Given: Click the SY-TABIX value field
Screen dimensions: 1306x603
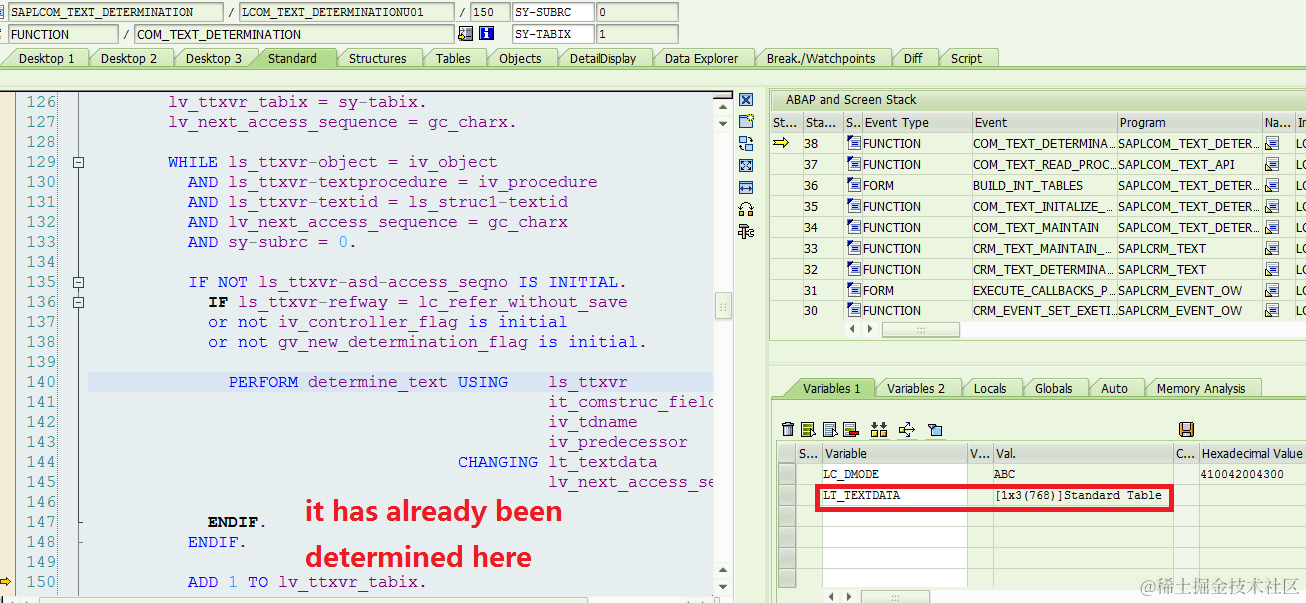Looking at the screenshot, I should (x=637, y=33).
